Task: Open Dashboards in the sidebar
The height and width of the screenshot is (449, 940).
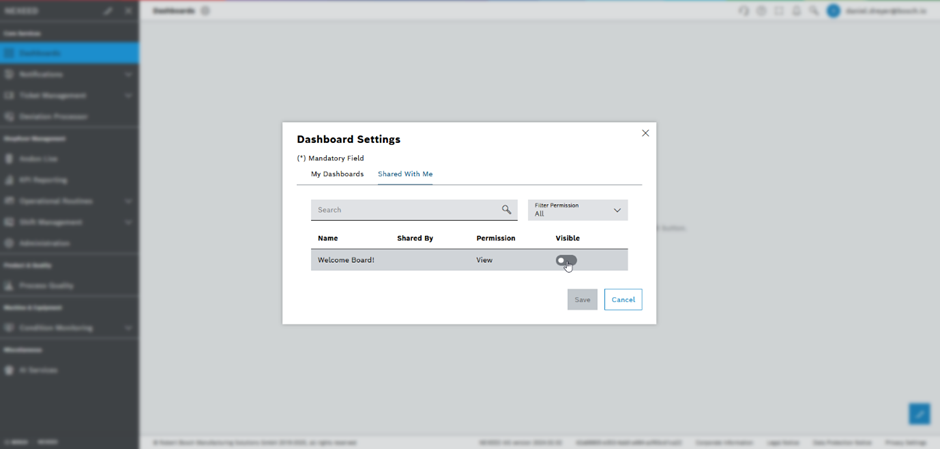Action: pos(70,53)
